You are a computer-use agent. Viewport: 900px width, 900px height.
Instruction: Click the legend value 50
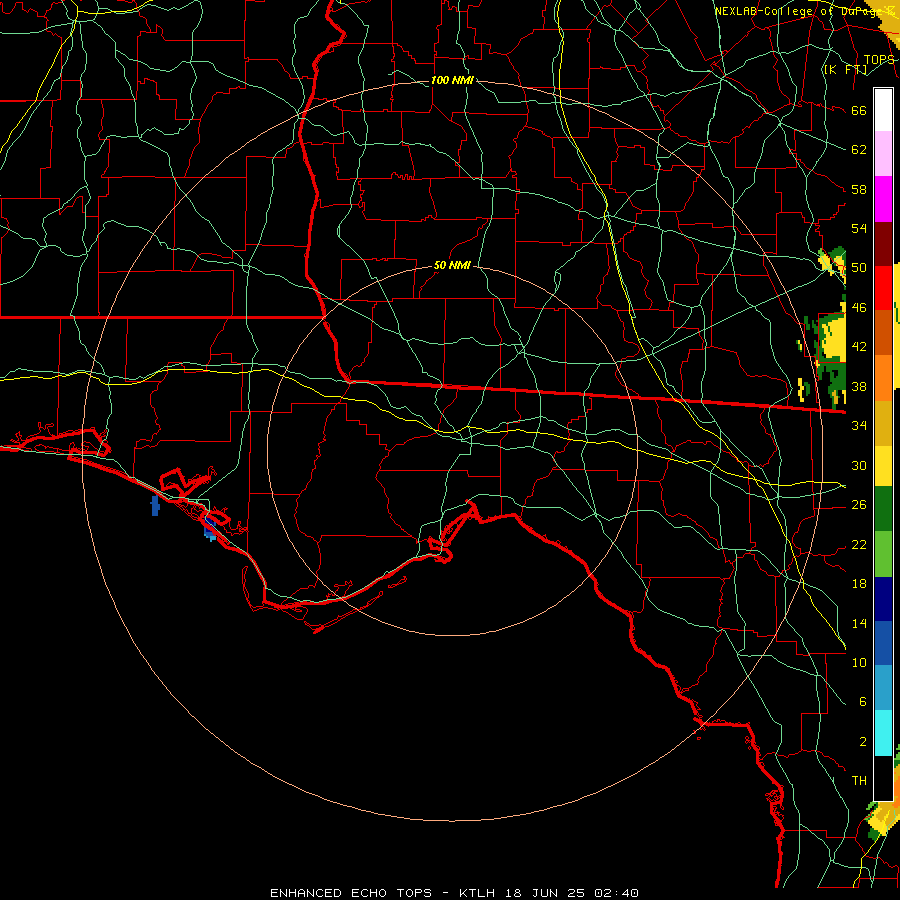pyautogui.click(x=859, y=268)
